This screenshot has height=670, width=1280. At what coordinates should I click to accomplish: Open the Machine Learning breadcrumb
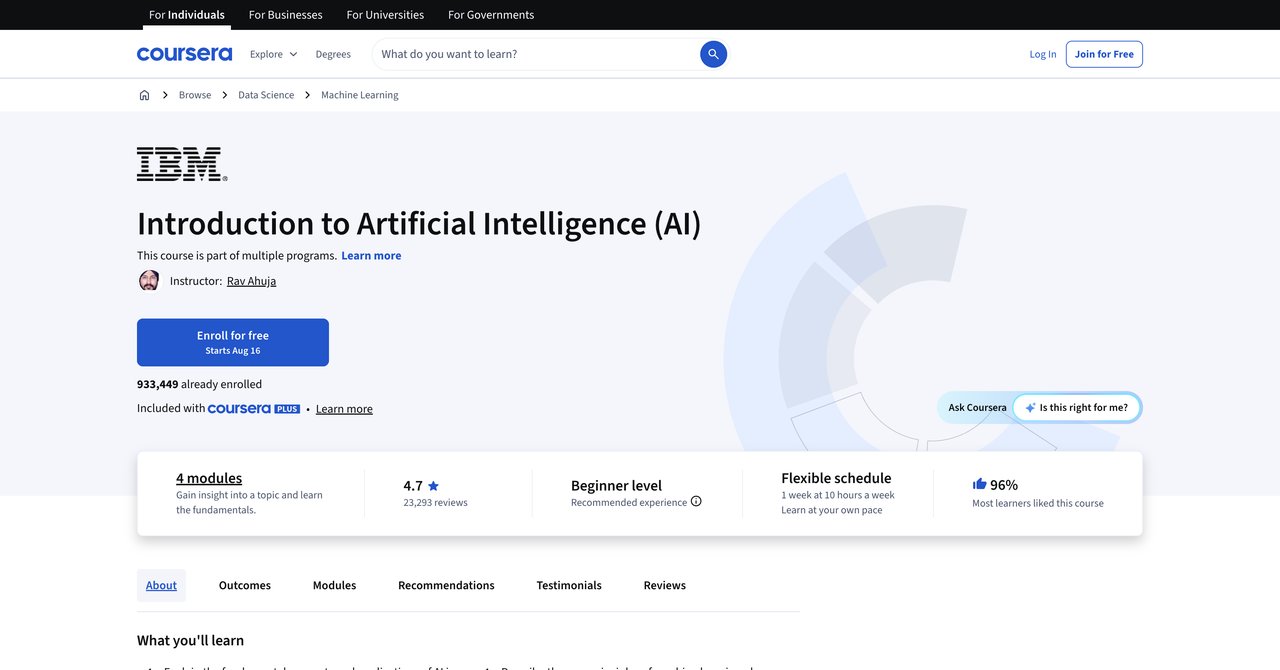pos(360,95)
